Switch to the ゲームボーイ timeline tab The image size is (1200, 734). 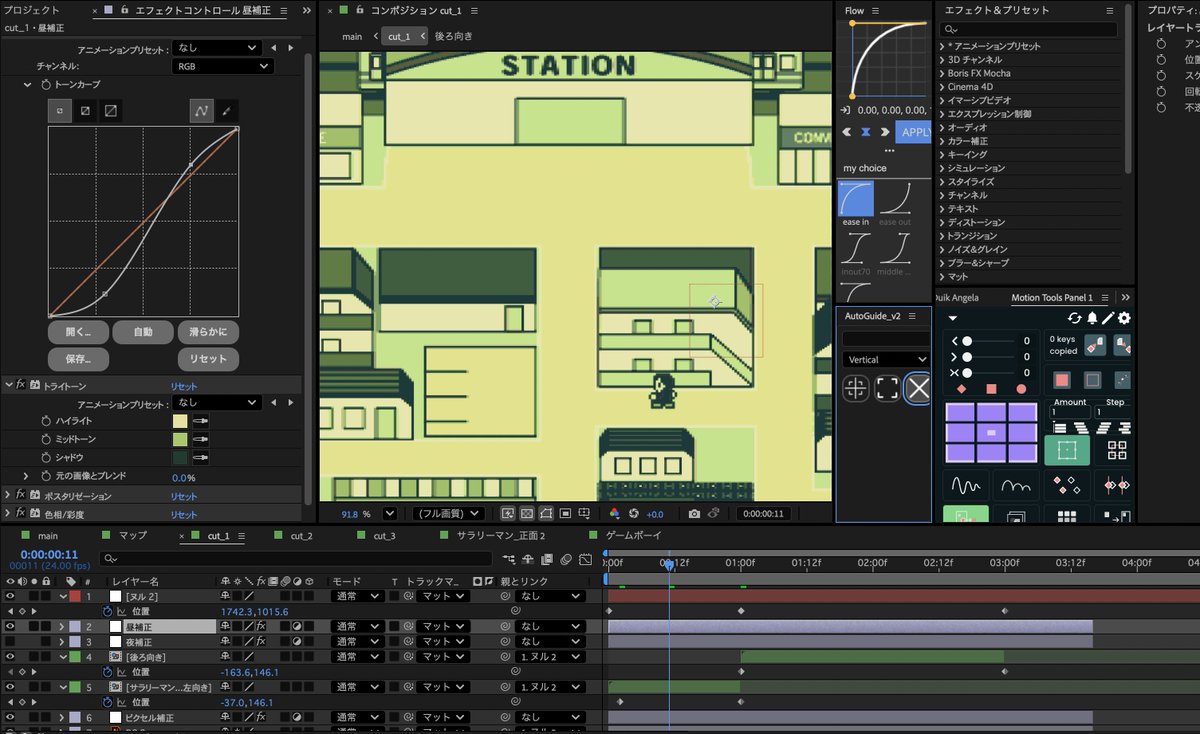click(x=634, y=536)
